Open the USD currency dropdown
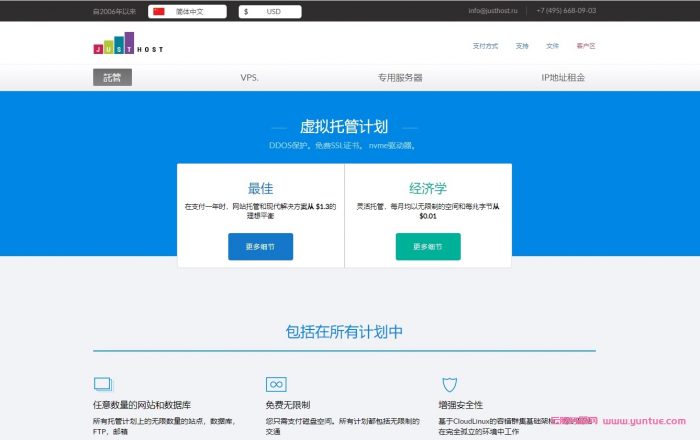 pos(273,11)
